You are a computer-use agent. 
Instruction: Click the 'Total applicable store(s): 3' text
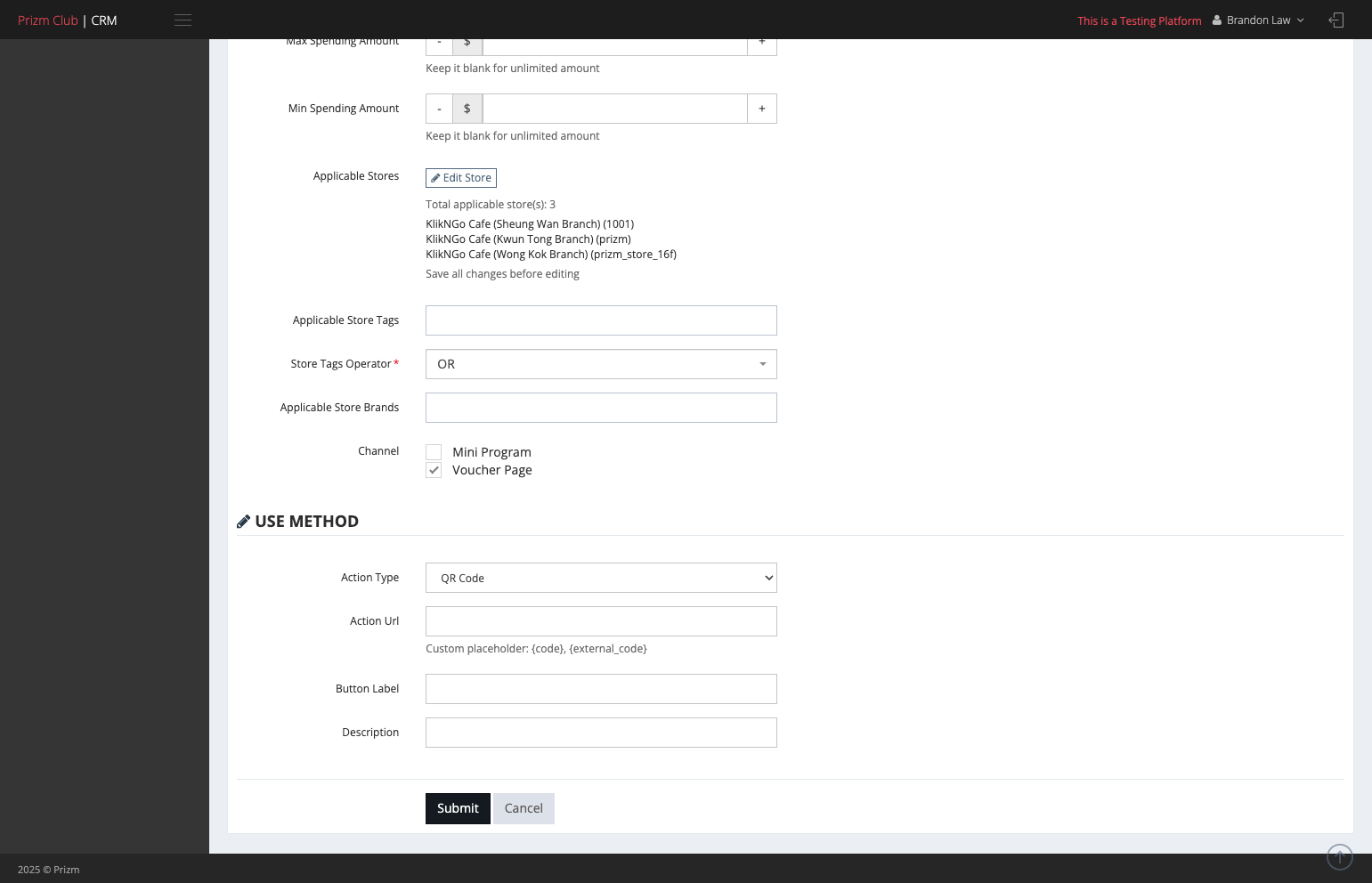click(x=491, y=205)
